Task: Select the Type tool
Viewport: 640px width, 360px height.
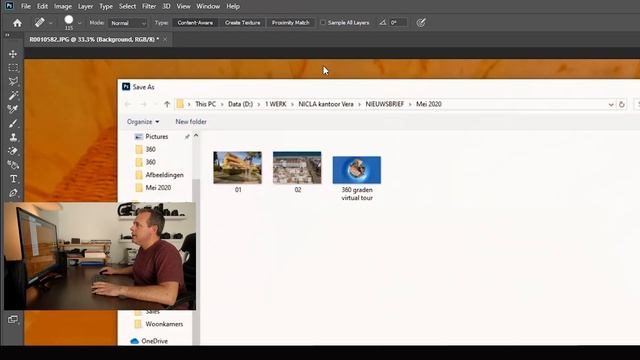Action: 13,179
